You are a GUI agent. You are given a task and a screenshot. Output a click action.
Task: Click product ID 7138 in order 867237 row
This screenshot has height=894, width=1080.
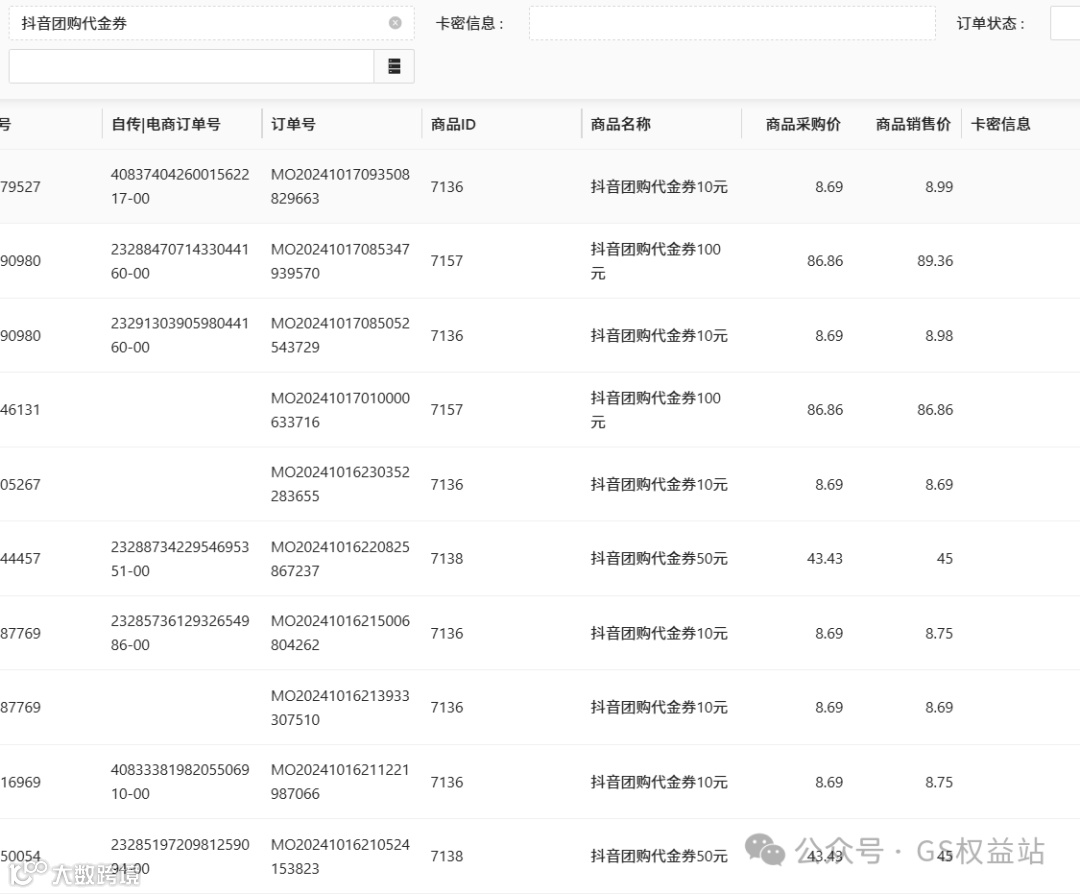tap(447, 559)
